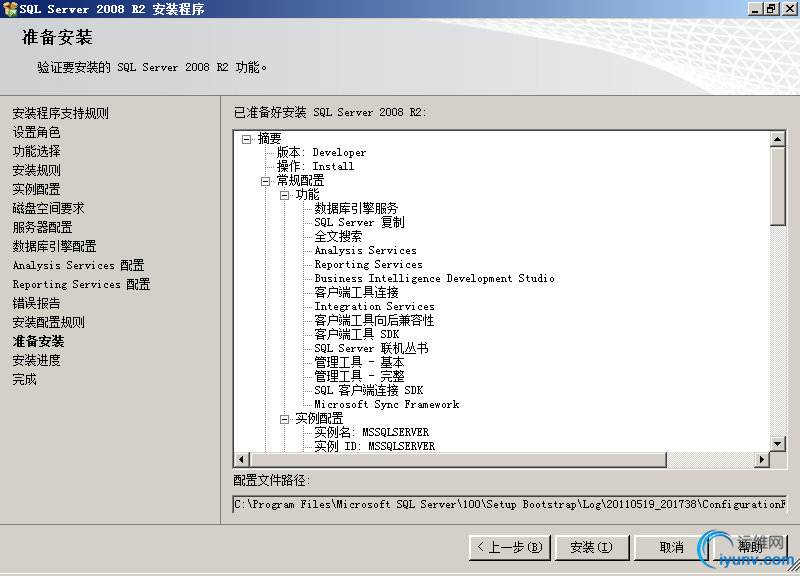The height and width of the screenshot is (576, 800).
Task: Select 准备安装 step in sidebar
Action: point(38,341)
